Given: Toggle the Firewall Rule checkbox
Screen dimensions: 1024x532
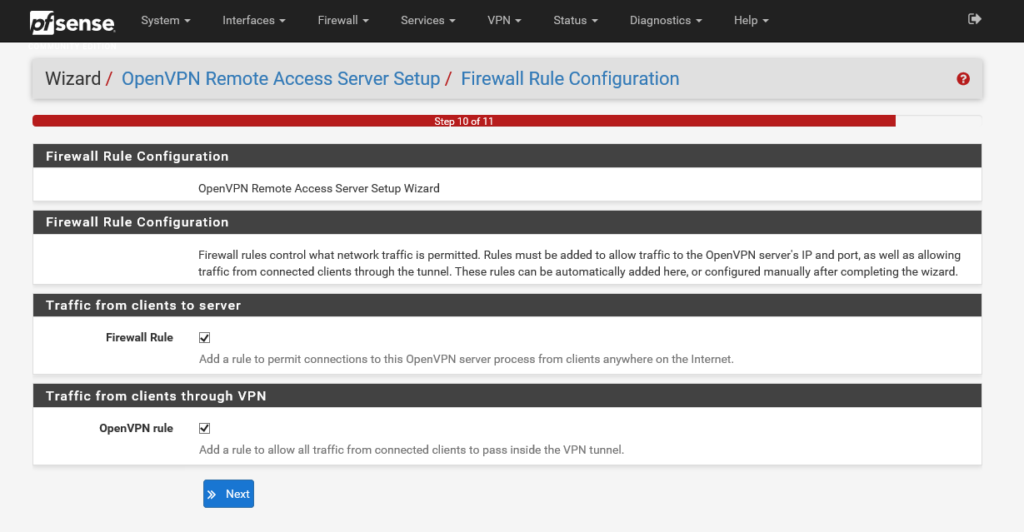Looking at the screenshot, I should 204,337.
